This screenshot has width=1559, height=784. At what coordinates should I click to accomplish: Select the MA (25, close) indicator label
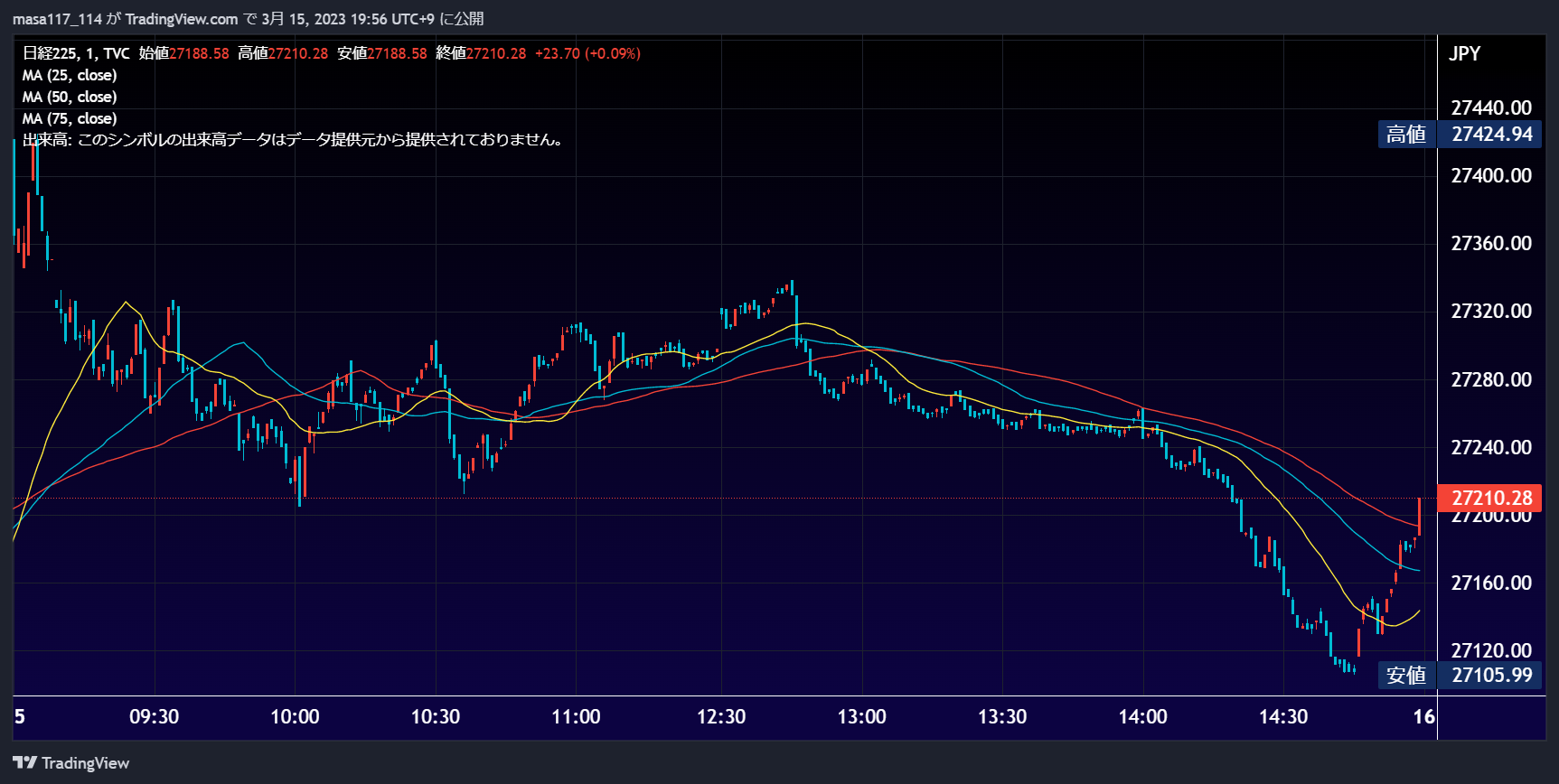70,75
